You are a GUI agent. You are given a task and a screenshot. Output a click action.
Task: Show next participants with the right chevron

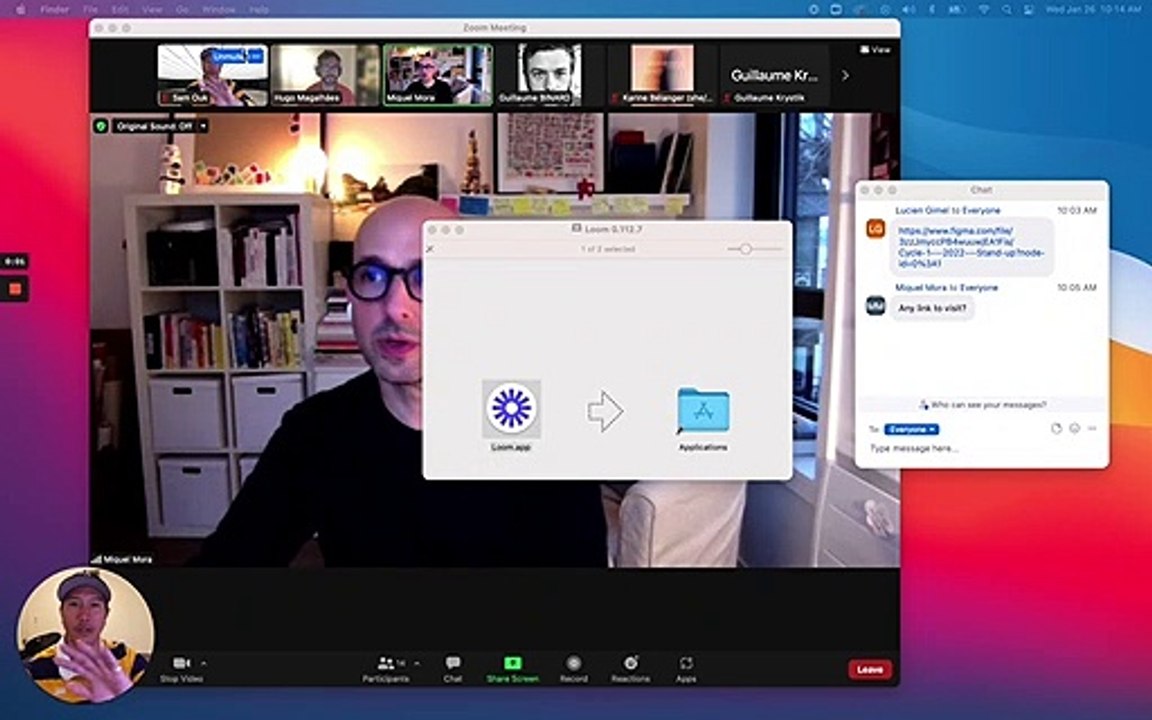click(845, 75)
